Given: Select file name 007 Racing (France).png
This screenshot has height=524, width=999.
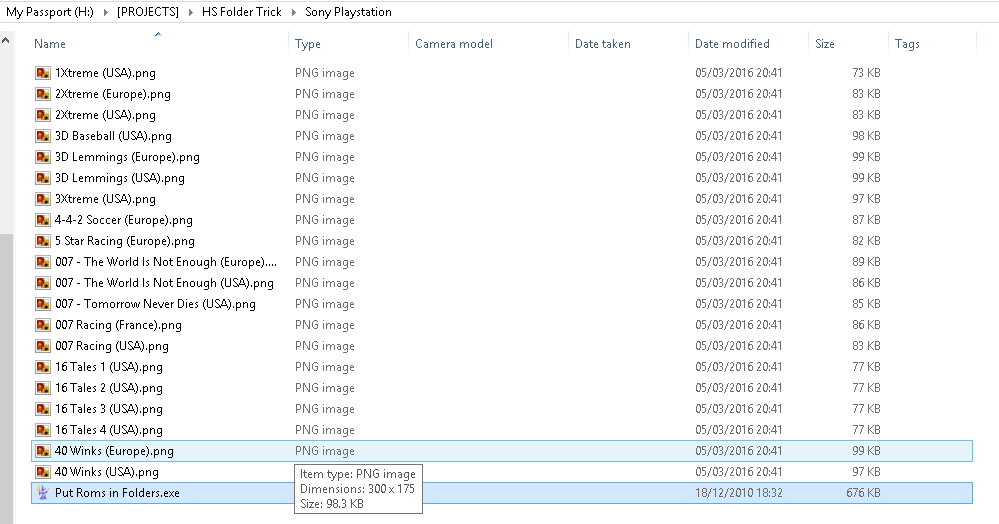Looking at the screenshot, I should pyautogui.click(x=119, y=326).
